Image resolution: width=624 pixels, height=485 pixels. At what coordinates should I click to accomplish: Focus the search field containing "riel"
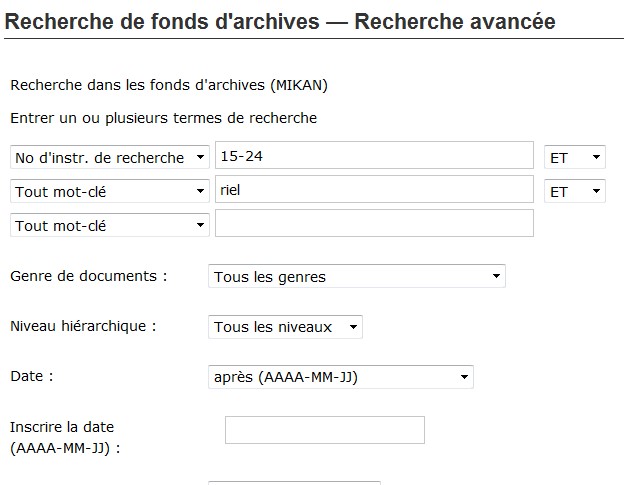click(374, 190)
